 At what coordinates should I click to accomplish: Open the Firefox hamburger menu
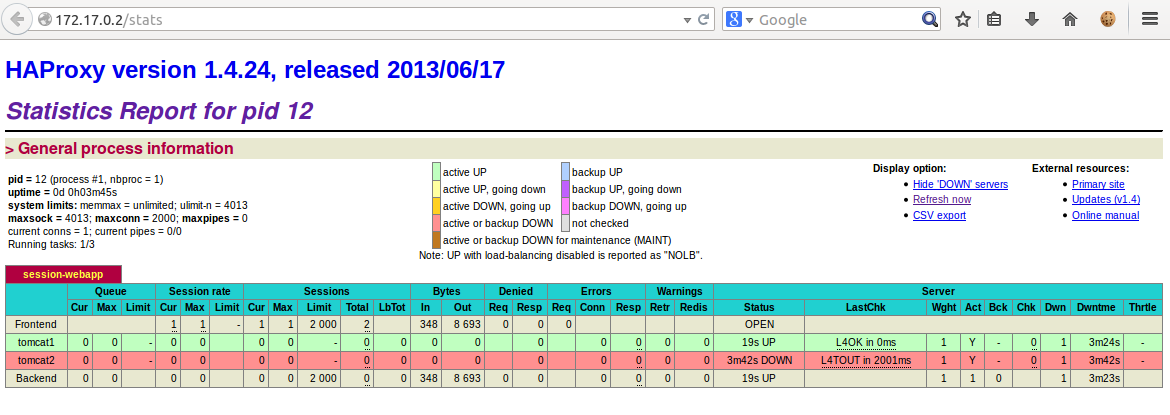click(x=1149, y=20)
